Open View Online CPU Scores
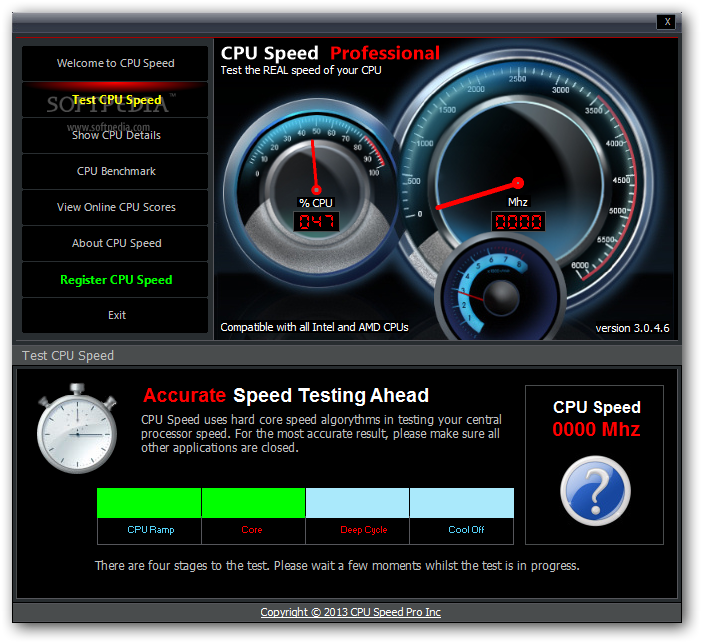Screen dimensions: 702x643 (x=115, y=207)
